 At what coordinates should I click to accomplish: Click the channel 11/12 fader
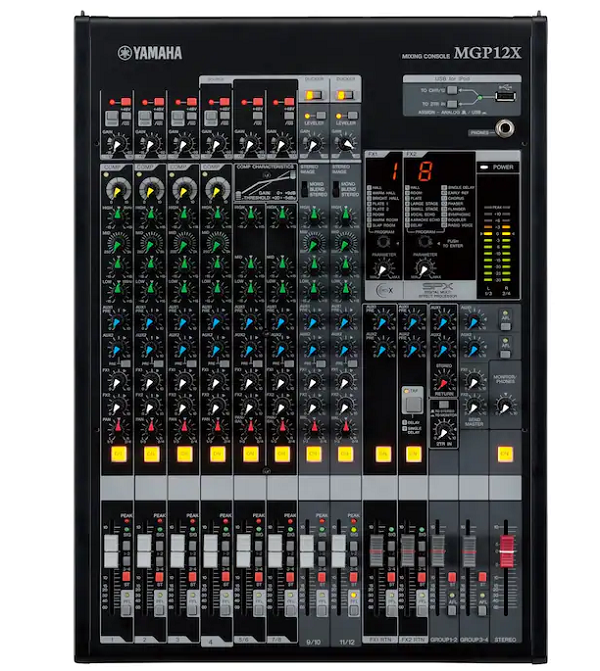tap(339, 551)
